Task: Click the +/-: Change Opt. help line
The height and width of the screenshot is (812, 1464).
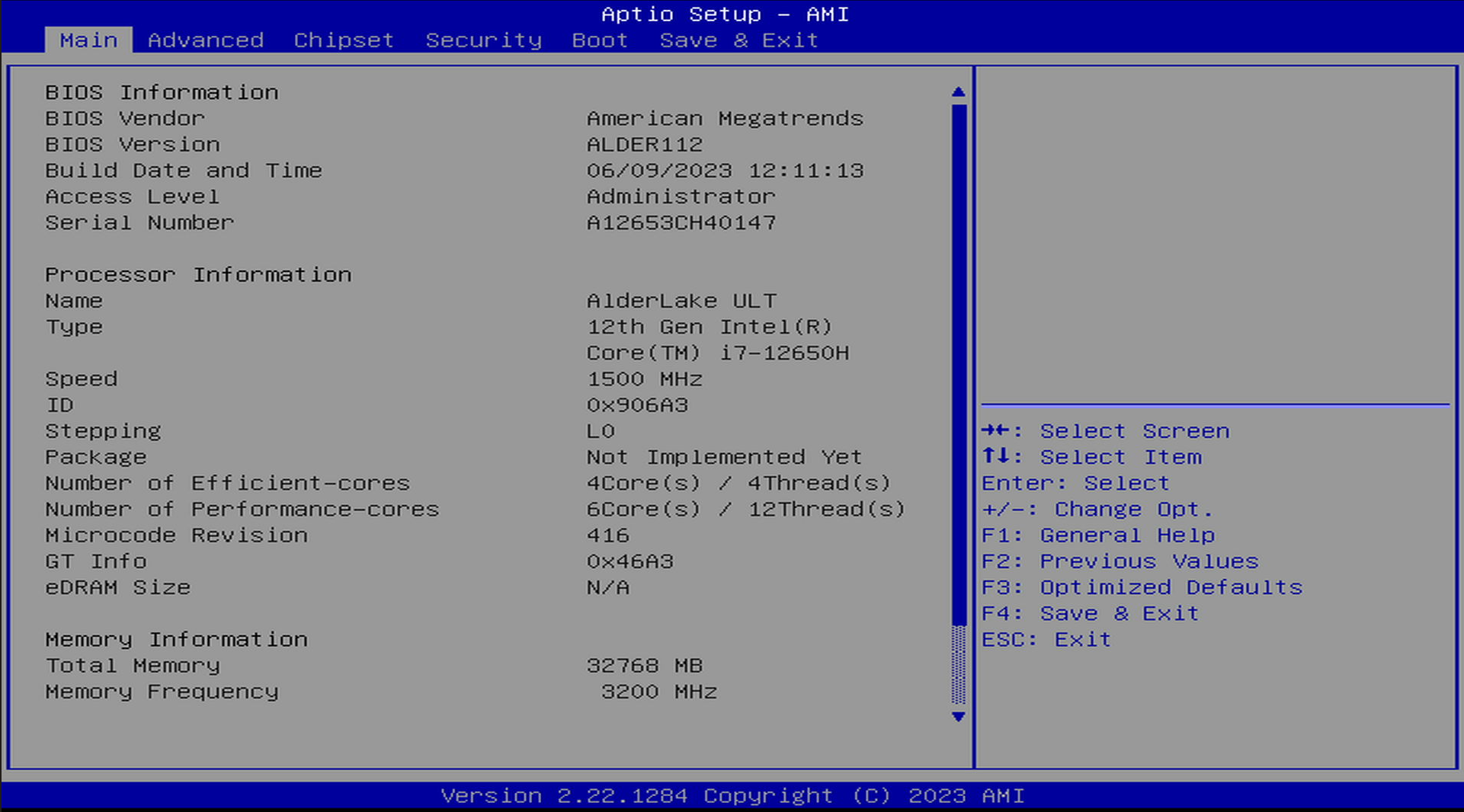Action: coord(1097,509)
